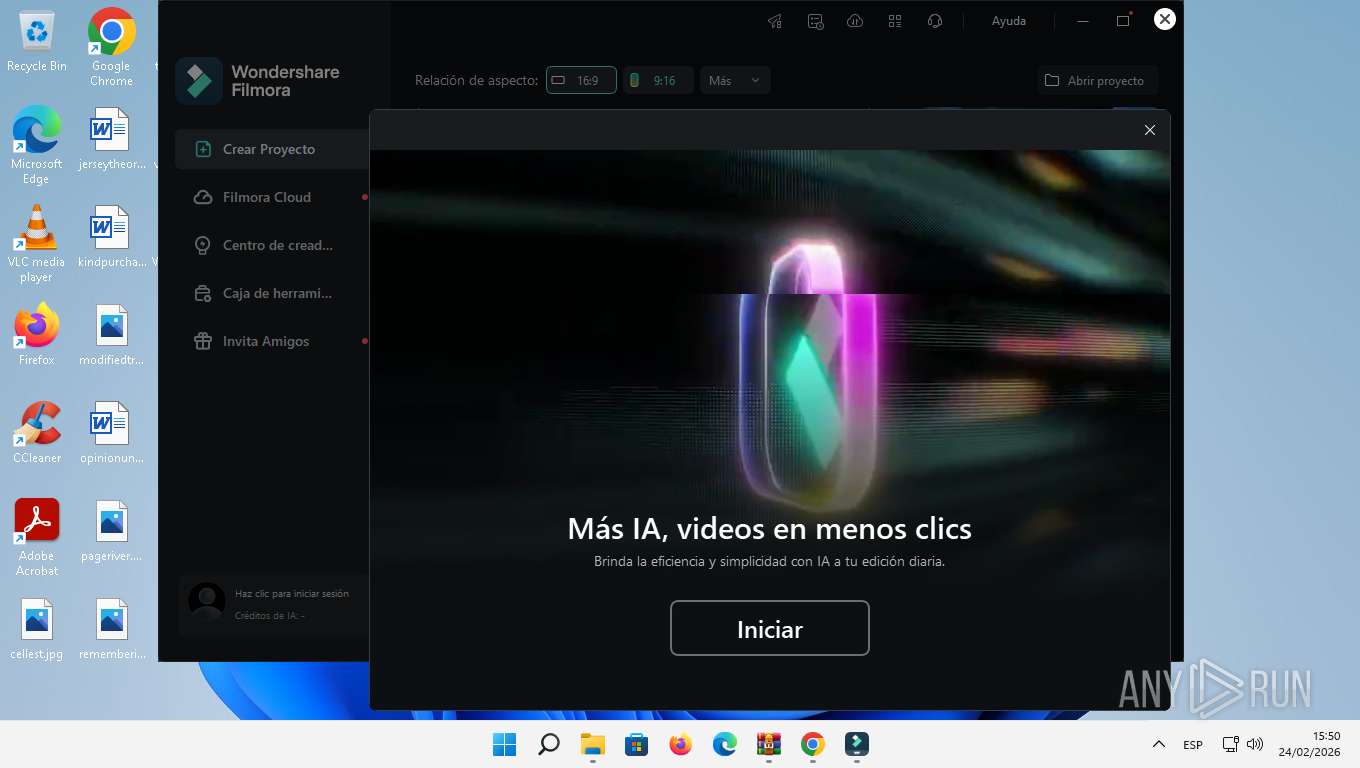Select the pageriver image file

[111, 531]
